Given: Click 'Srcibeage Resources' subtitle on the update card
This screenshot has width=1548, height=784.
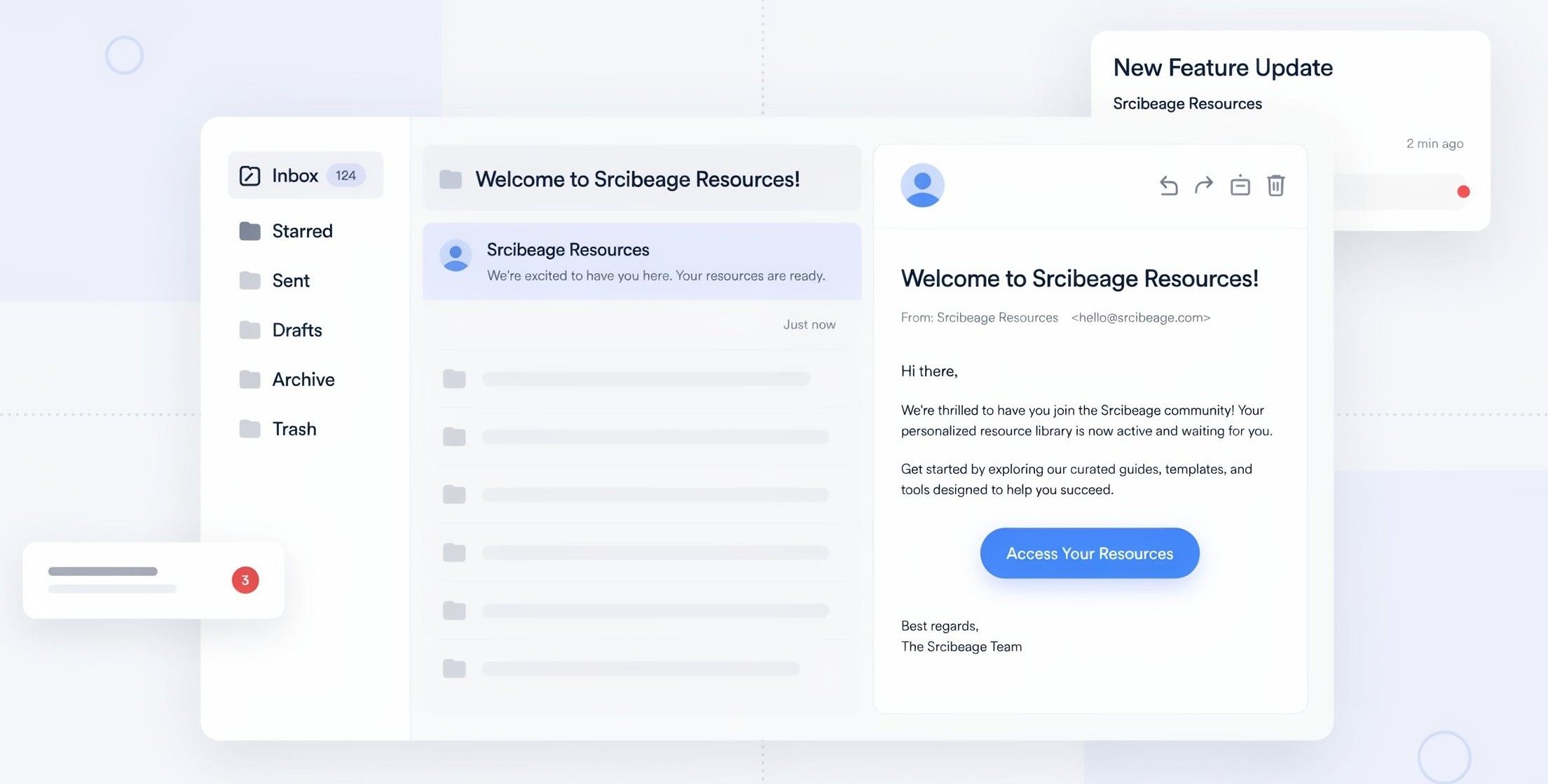Looking at the screenshot, I should [1187, 104].
